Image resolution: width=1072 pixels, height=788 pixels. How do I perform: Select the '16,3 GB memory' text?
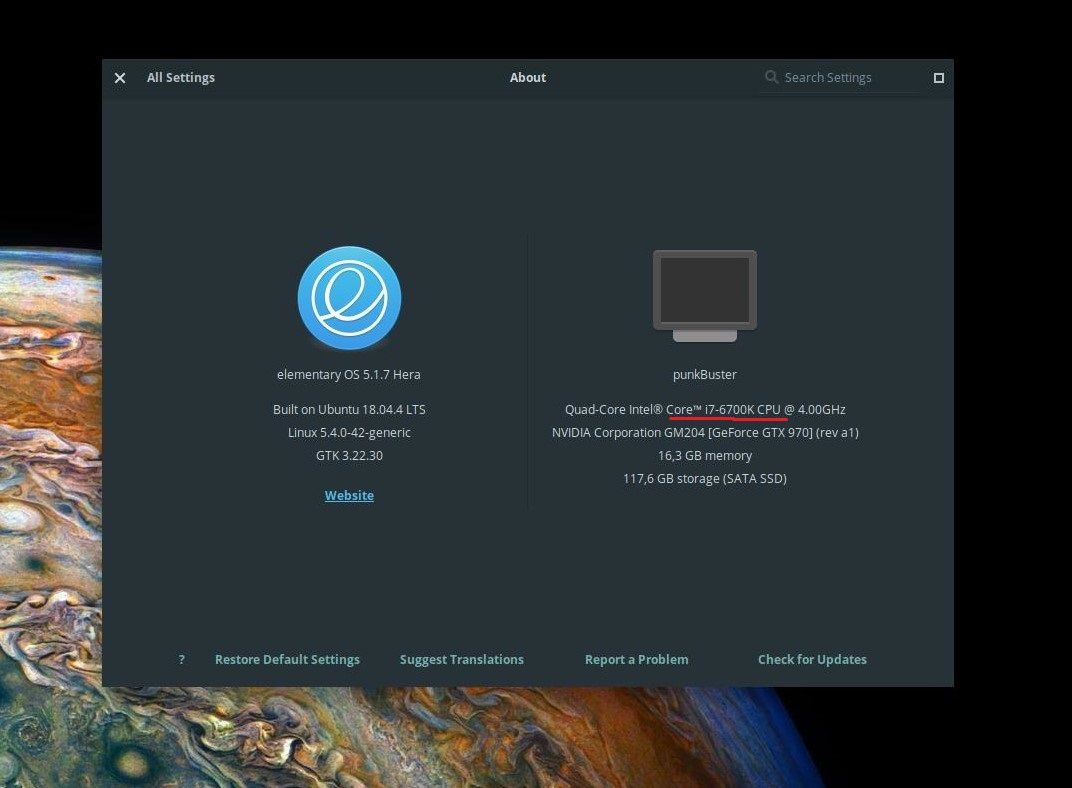pyautogui.click(x=705, y=456)
